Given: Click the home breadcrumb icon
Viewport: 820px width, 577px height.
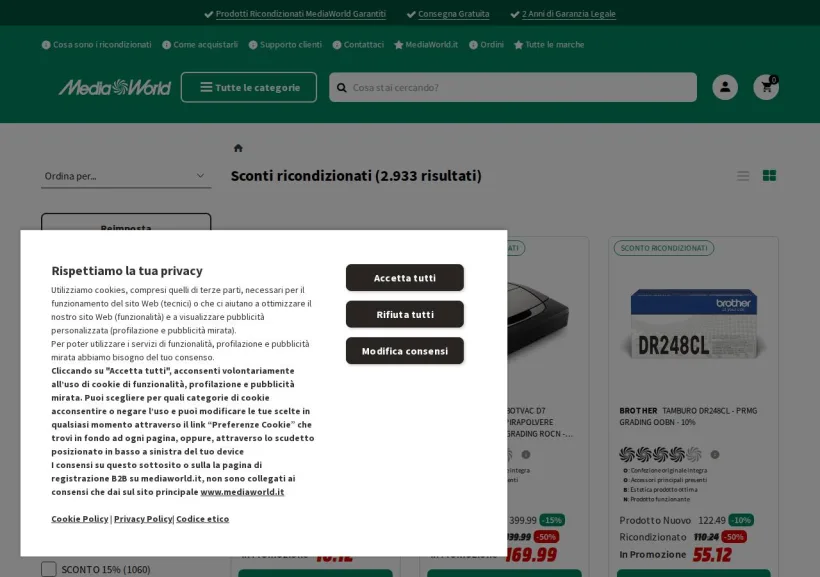Looking at the screenshot, I should (x=238, y=148).
